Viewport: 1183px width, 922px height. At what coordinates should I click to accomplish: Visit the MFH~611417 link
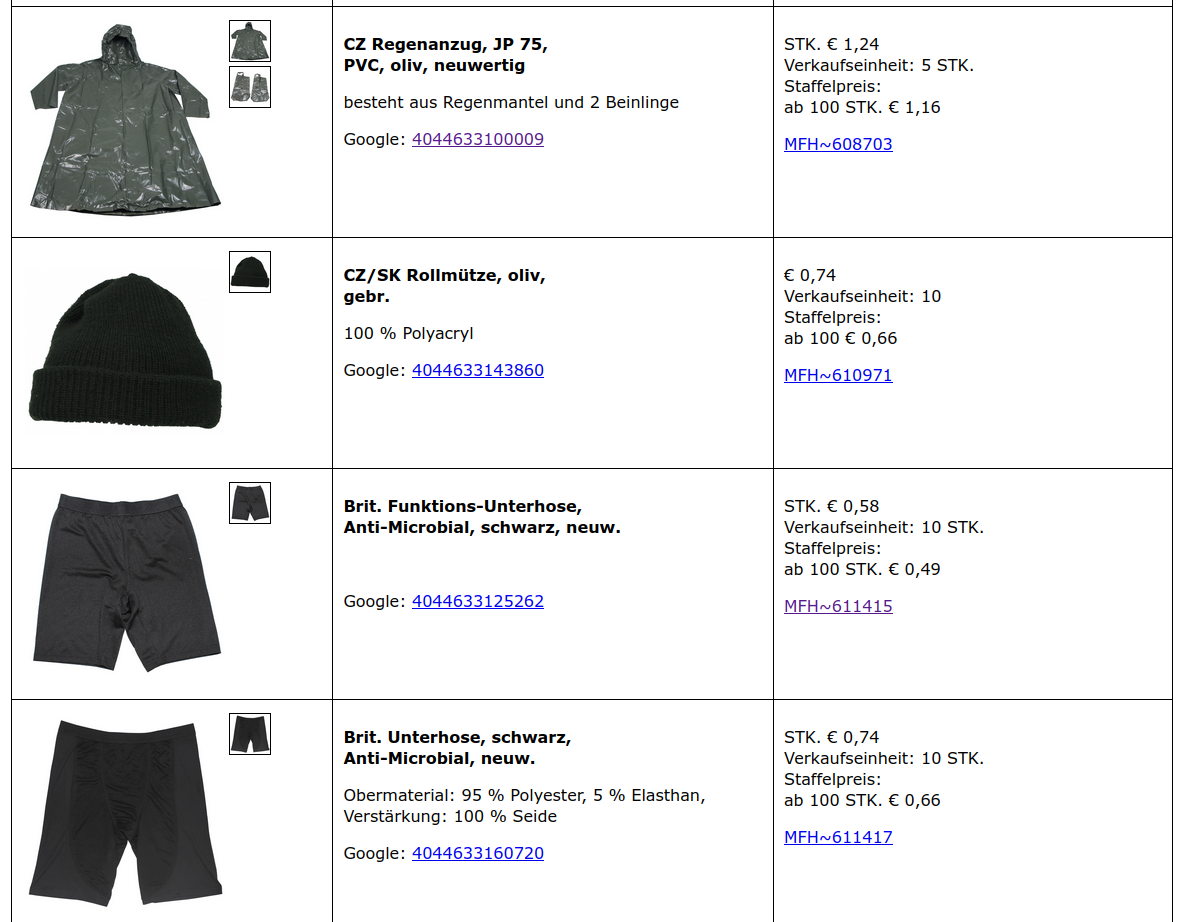tap(838, 837)
